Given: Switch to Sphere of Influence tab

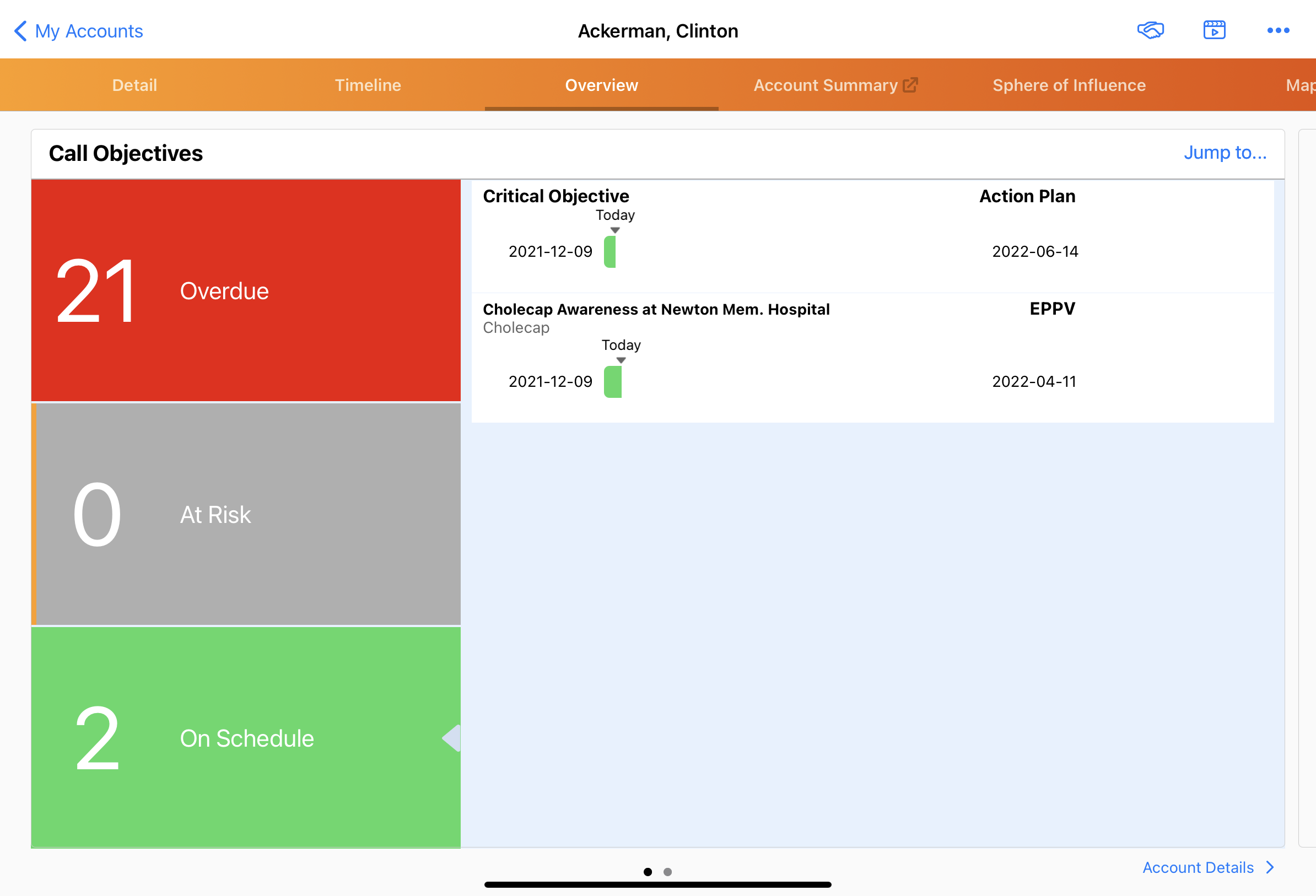Looking at the screenshot, I should tap(1069, 85).
